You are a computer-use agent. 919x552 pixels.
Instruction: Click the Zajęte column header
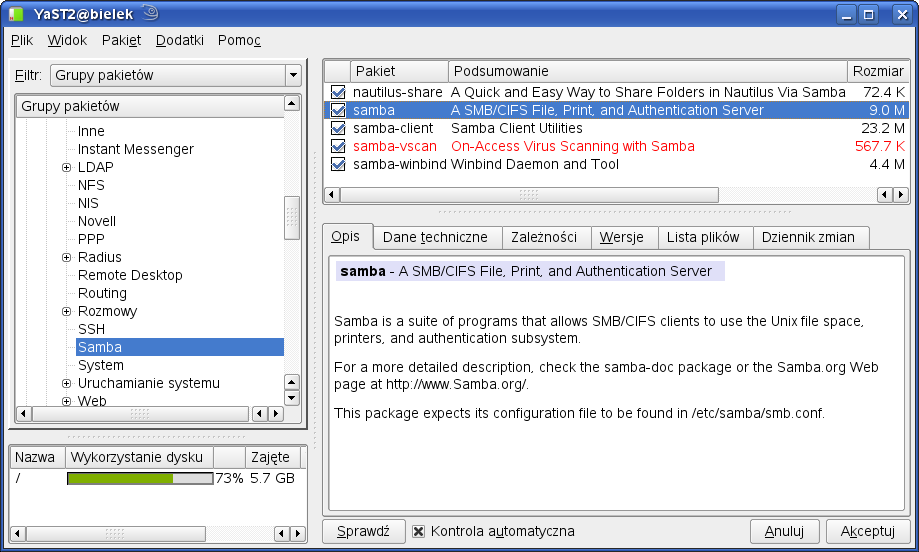273,457
